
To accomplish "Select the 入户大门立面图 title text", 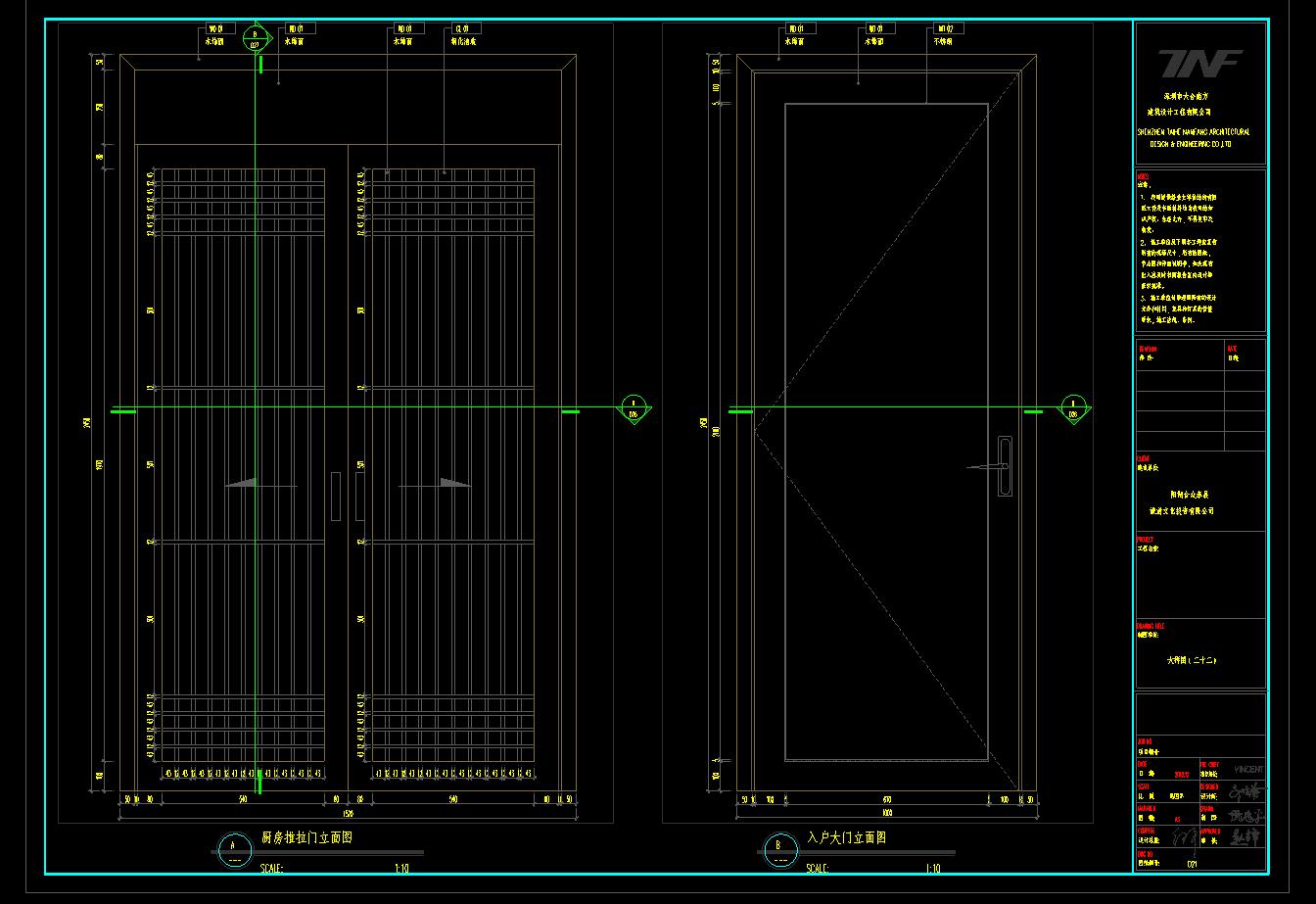I will tap(847, 838).
